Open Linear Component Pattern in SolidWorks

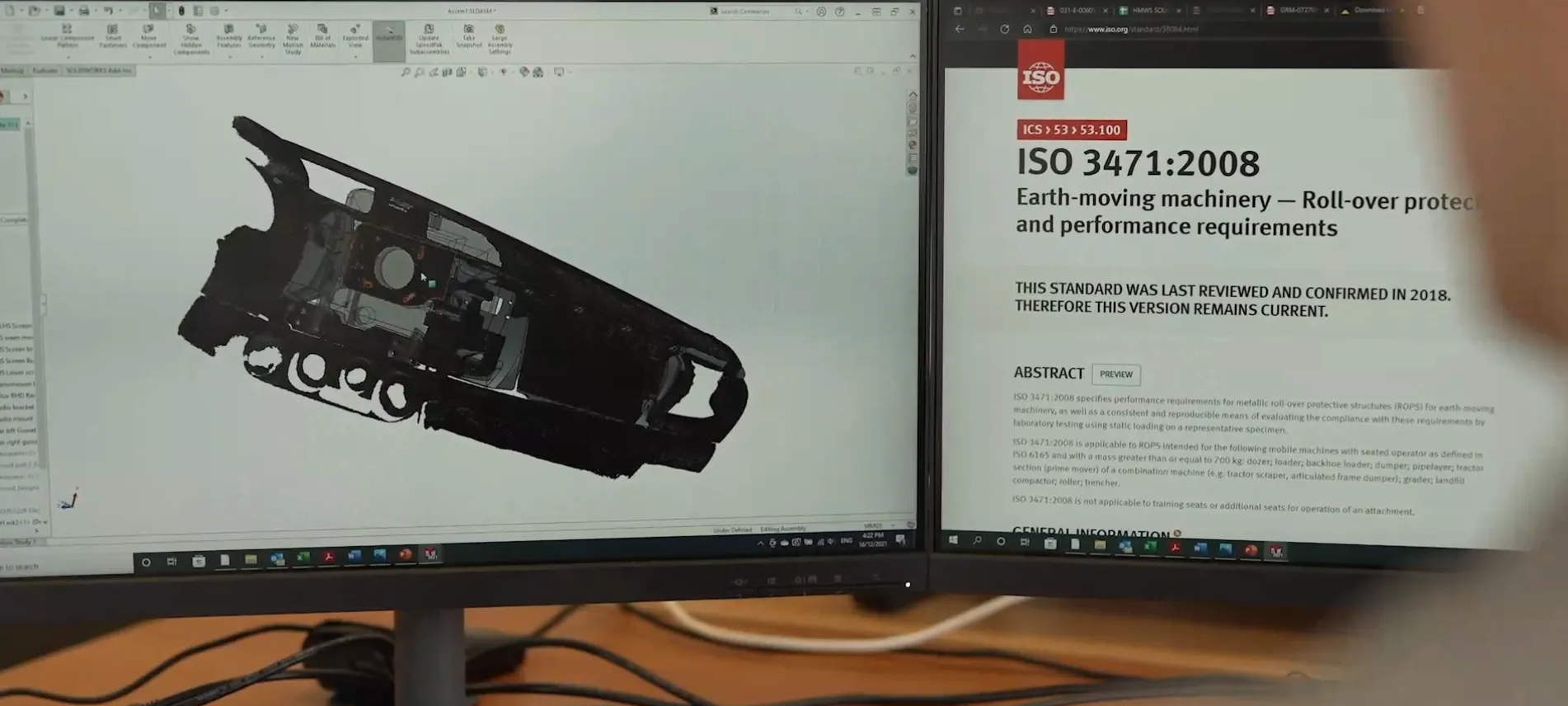(x=67, y=36)
